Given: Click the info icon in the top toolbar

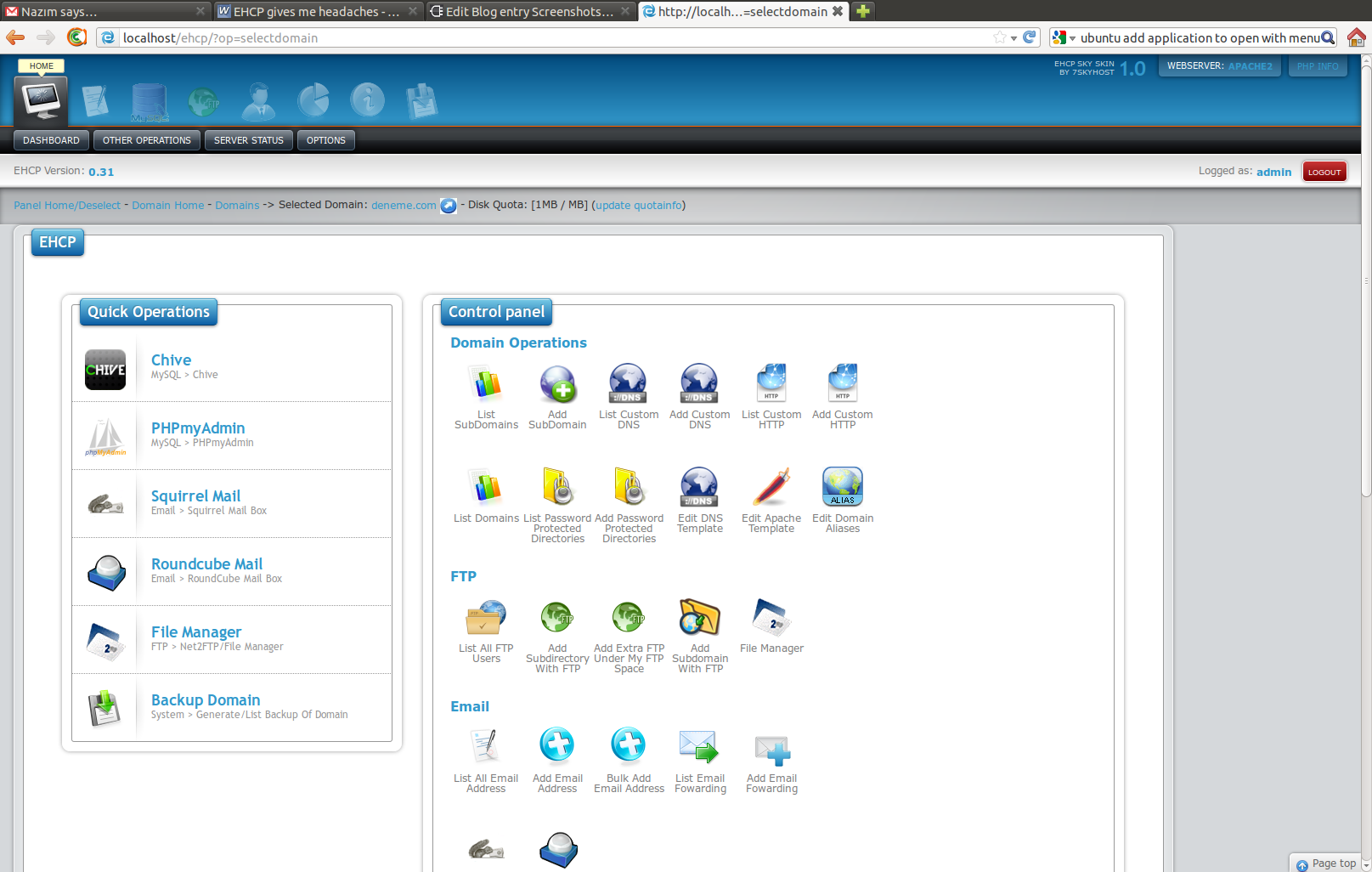Looking at the screenshot, I should (x=367, y=100).
